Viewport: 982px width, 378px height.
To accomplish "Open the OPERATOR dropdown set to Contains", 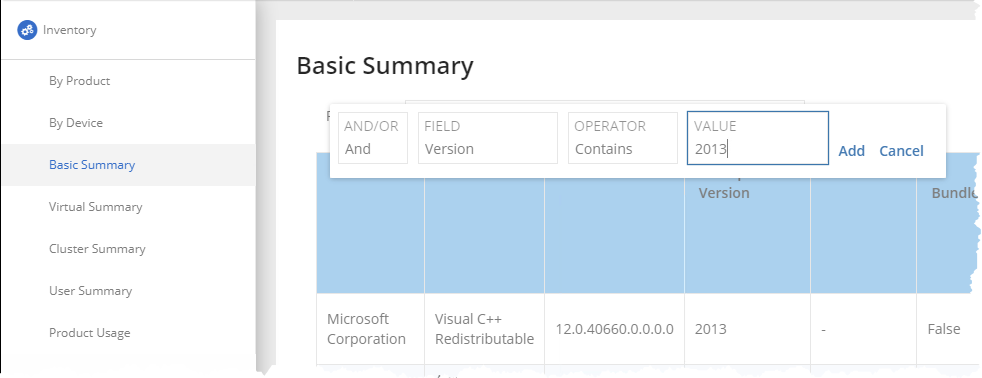I will point(623,138).
